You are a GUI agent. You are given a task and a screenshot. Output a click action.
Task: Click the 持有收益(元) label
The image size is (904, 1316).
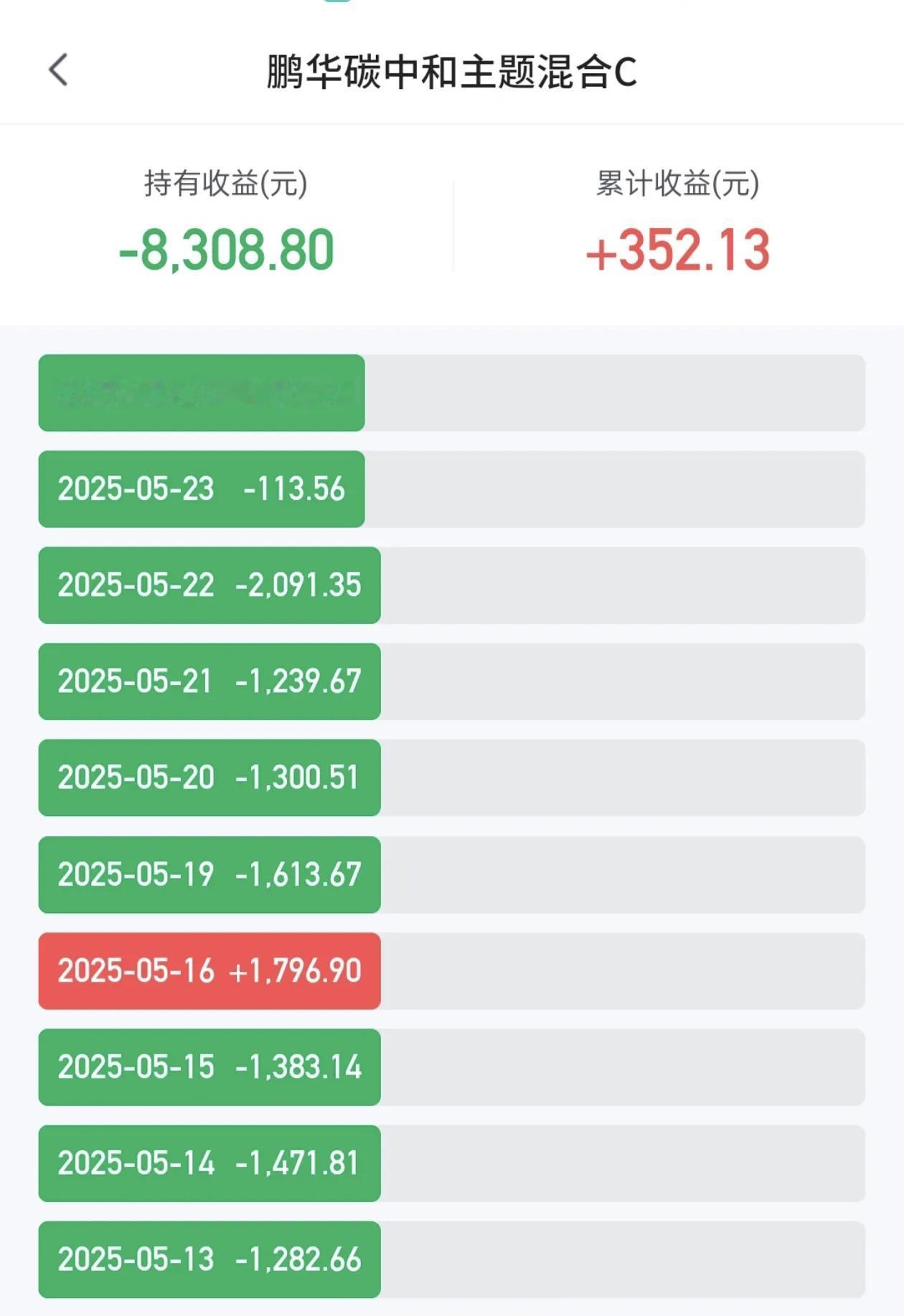point(226,183)
